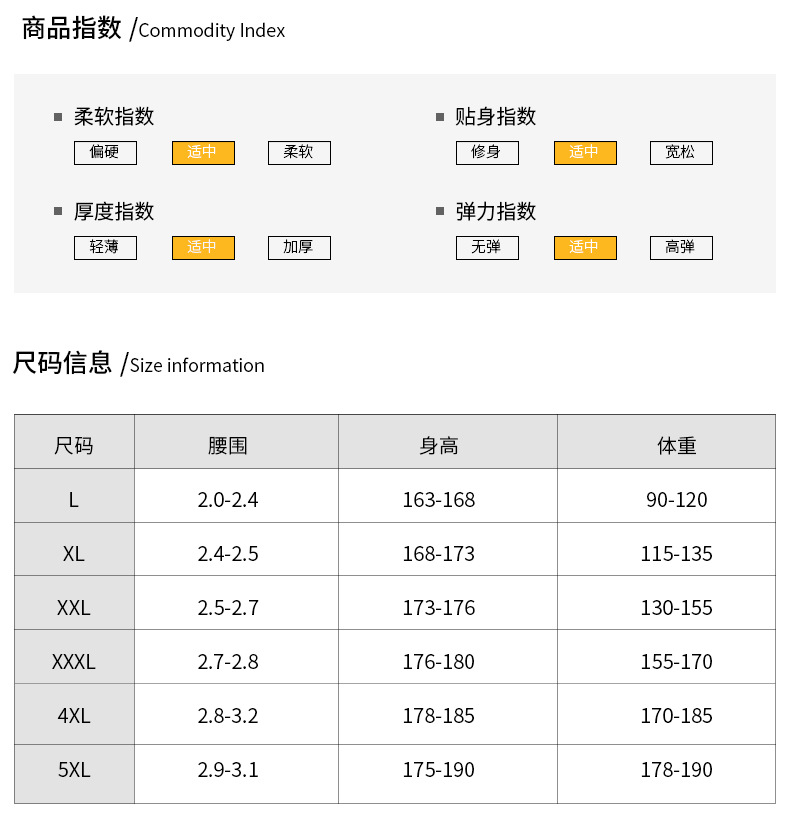Click highlighted 适中 under 贴身指数
790x833 pixels.
[585, 153]
